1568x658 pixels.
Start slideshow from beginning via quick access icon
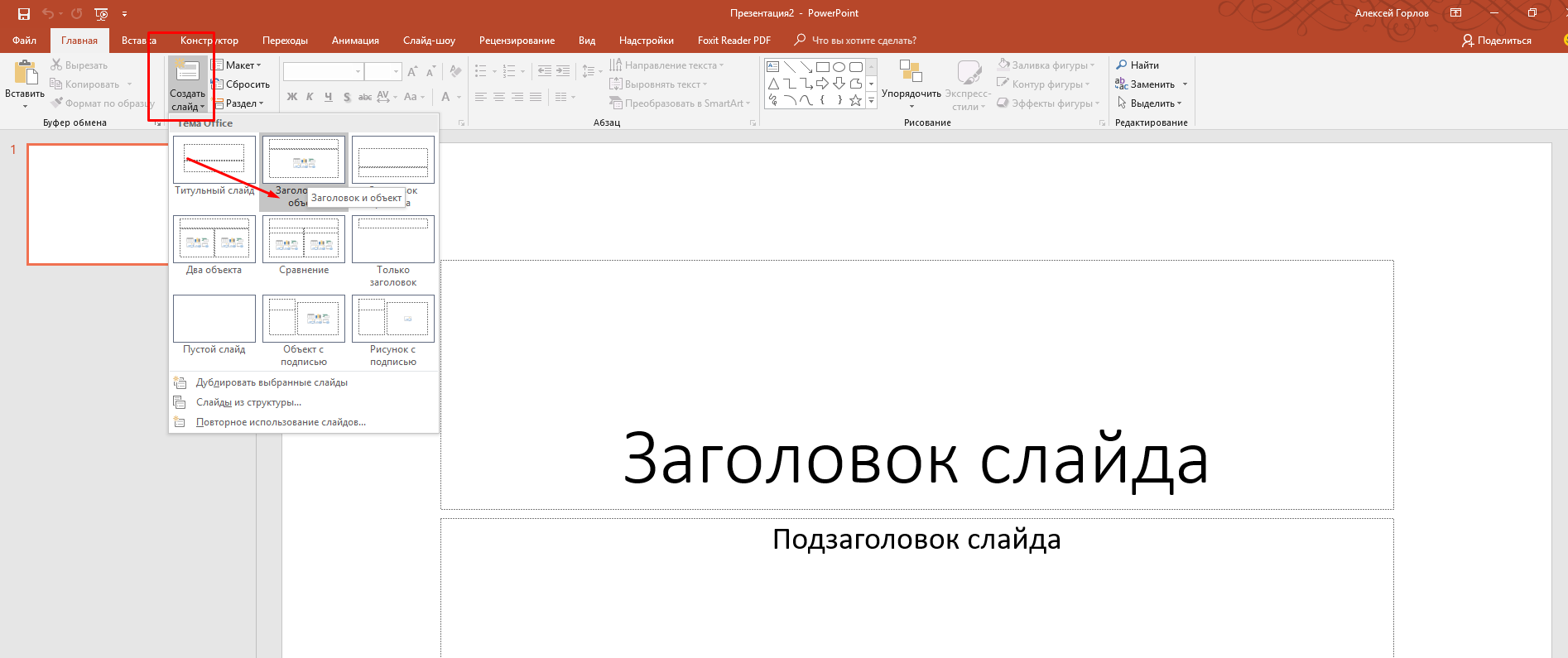point(101,13)
